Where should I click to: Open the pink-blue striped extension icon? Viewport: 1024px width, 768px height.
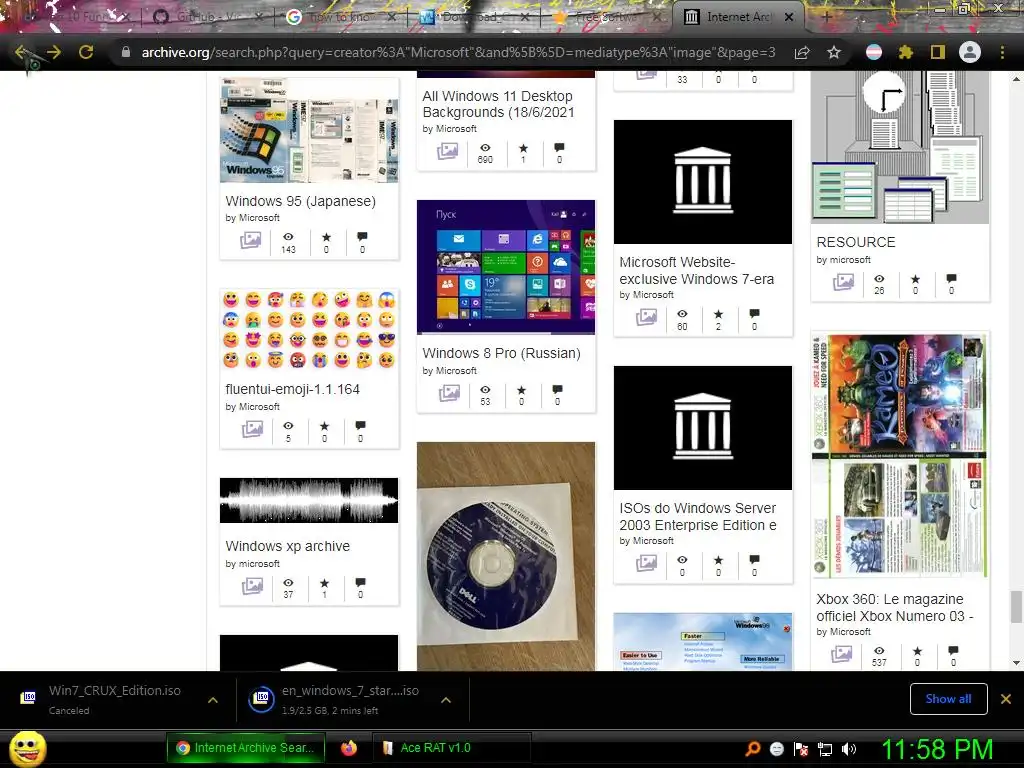click(873, 52)
